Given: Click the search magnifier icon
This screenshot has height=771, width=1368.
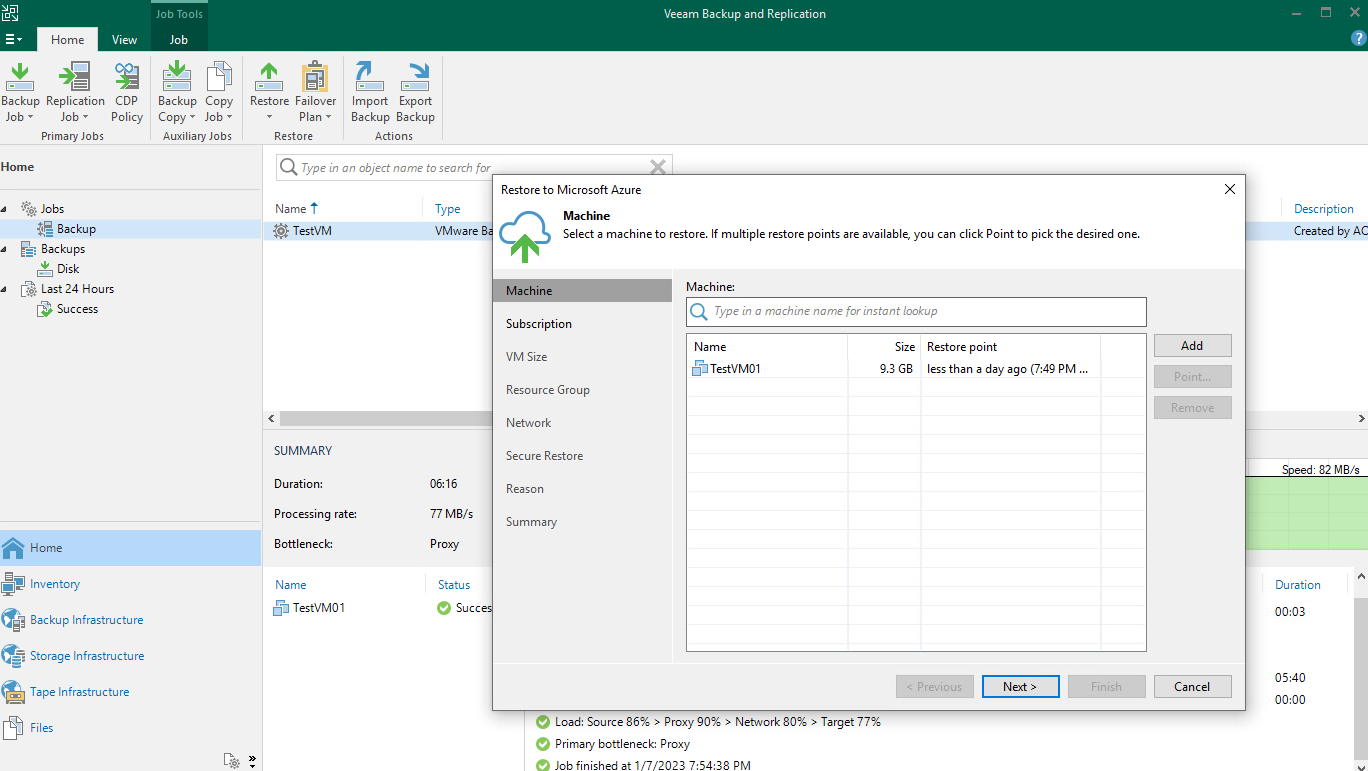Looking at the screenshot, I should point(288,168).
